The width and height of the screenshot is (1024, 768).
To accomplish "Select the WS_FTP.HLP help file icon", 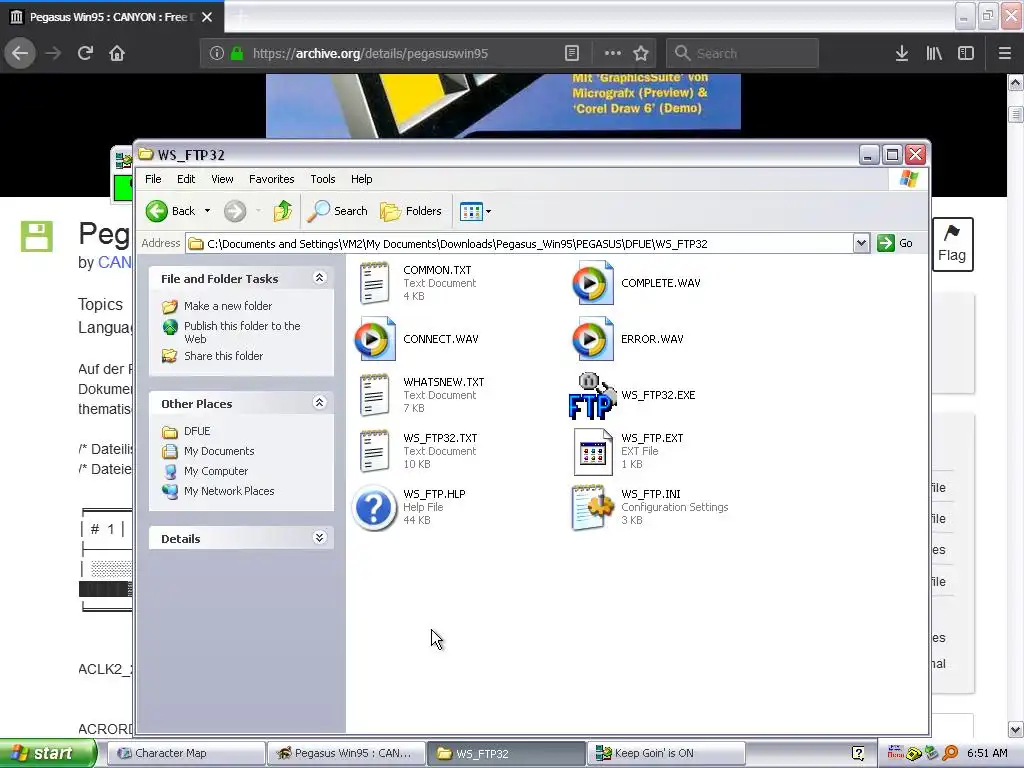I will coord(374,507).
